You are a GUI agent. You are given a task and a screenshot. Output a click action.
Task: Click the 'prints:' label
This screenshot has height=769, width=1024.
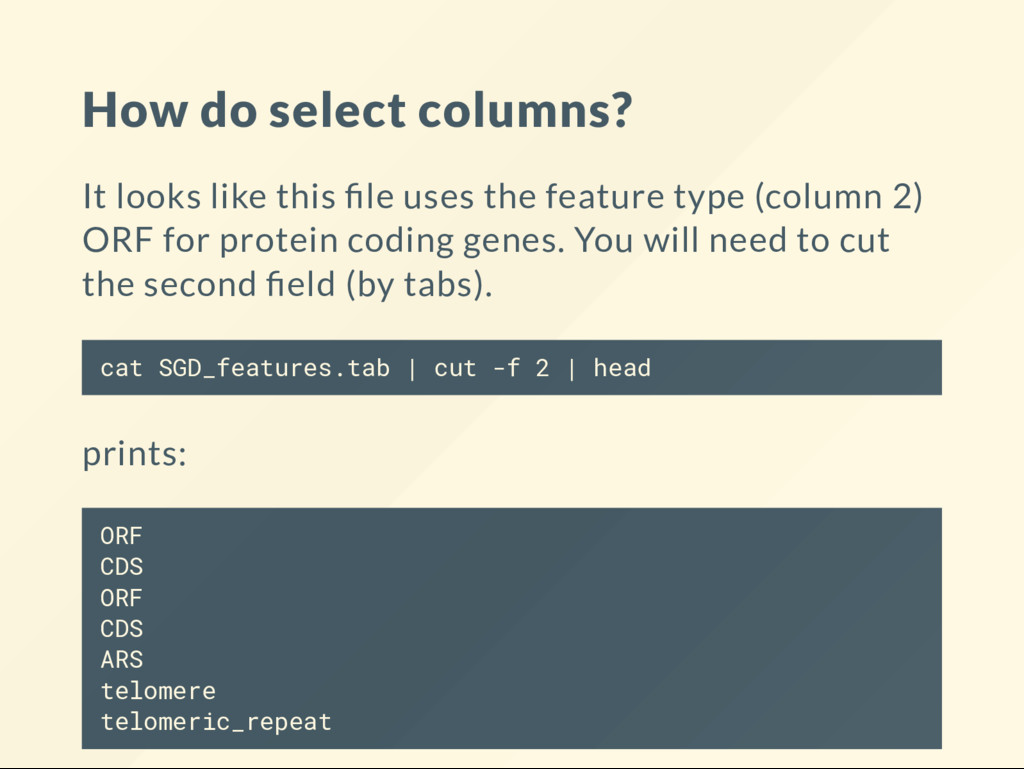click(135, 454)
